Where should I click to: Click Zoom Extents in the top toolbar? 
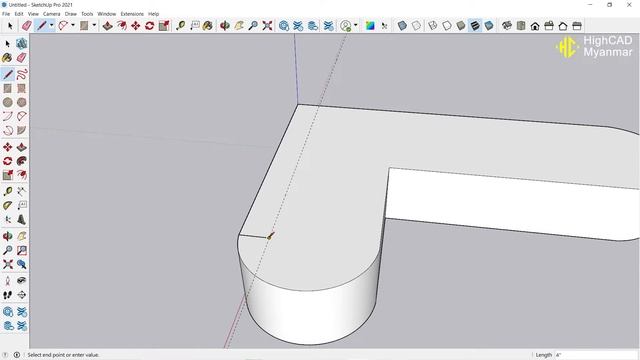pos(267,26)
